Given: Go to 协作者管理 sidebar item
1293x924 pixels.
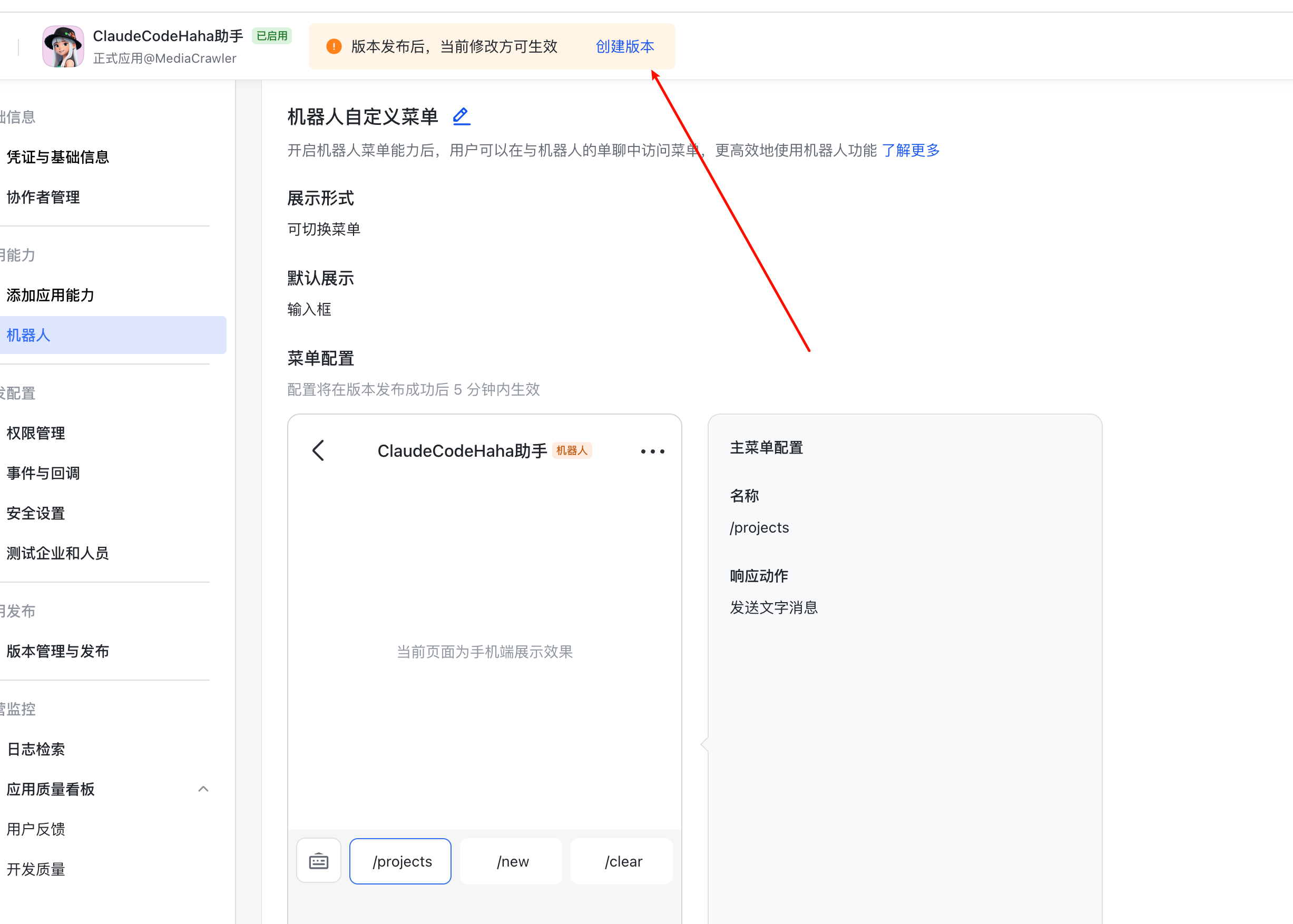Looking at the screenshot, I should (43, 198).
